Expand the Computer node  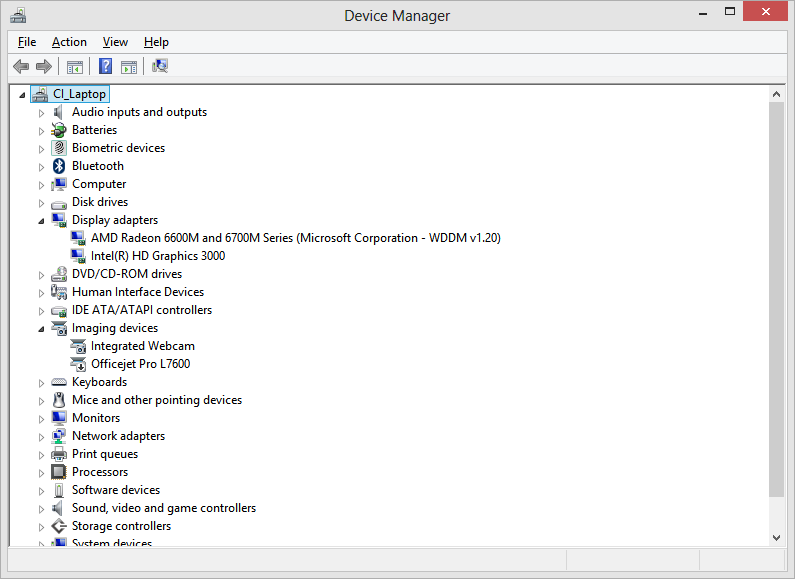coord(42,185)
